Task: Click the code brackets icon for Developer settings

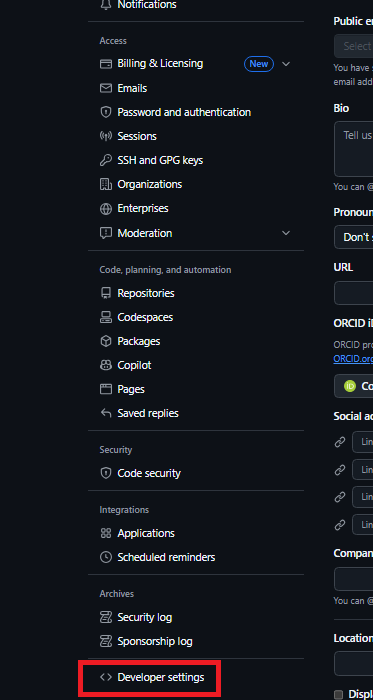Action: tap(106, 677)
